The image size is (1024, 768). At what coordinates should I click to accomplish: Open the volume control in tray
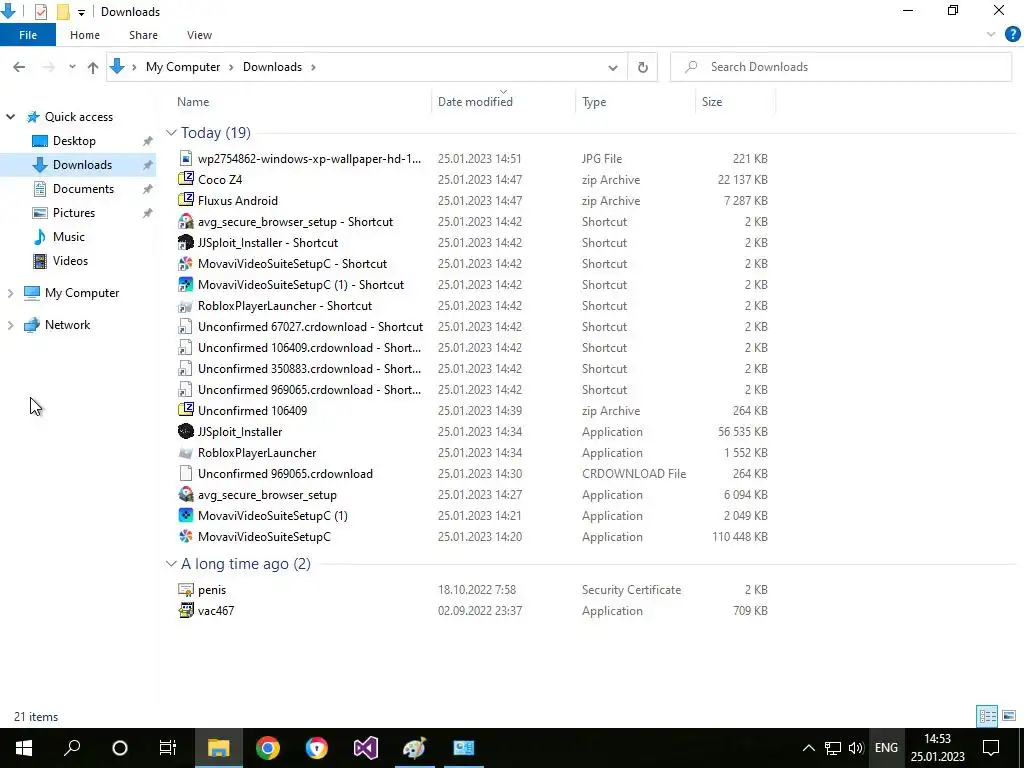[856, 748]
